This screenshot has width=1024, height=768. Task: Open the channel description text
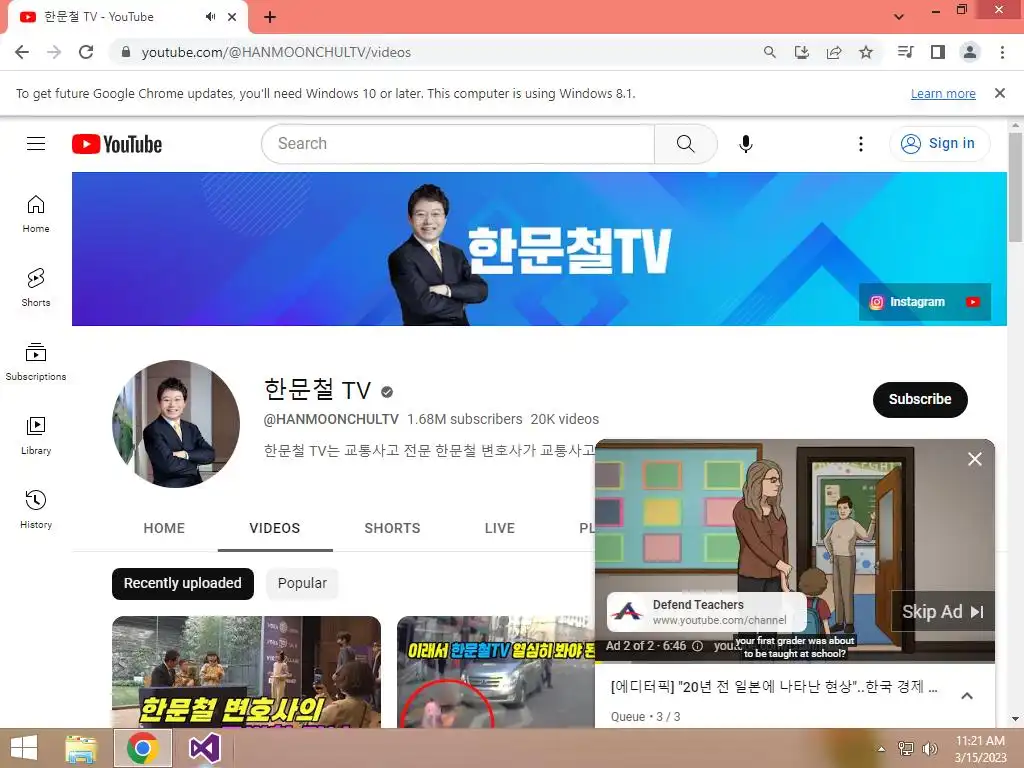pyautogui.click(x=429, y=450)
